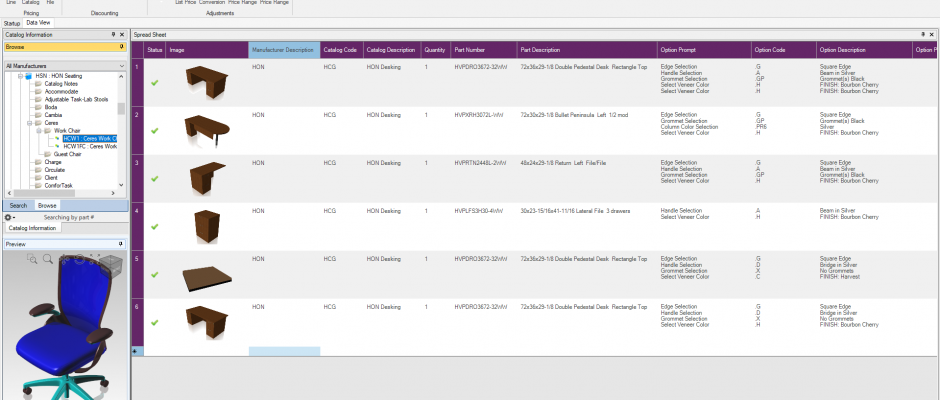Click tree horizontal scroll right arrow
The image size is (940, 400).
(113, 193)
